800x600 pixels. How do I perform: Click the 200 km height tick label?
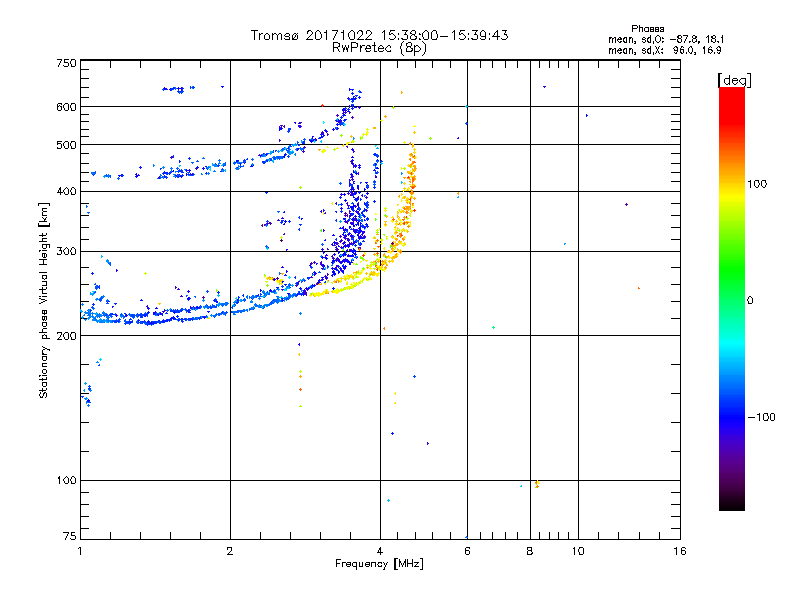pyautogui.click(x=66, y=336)
